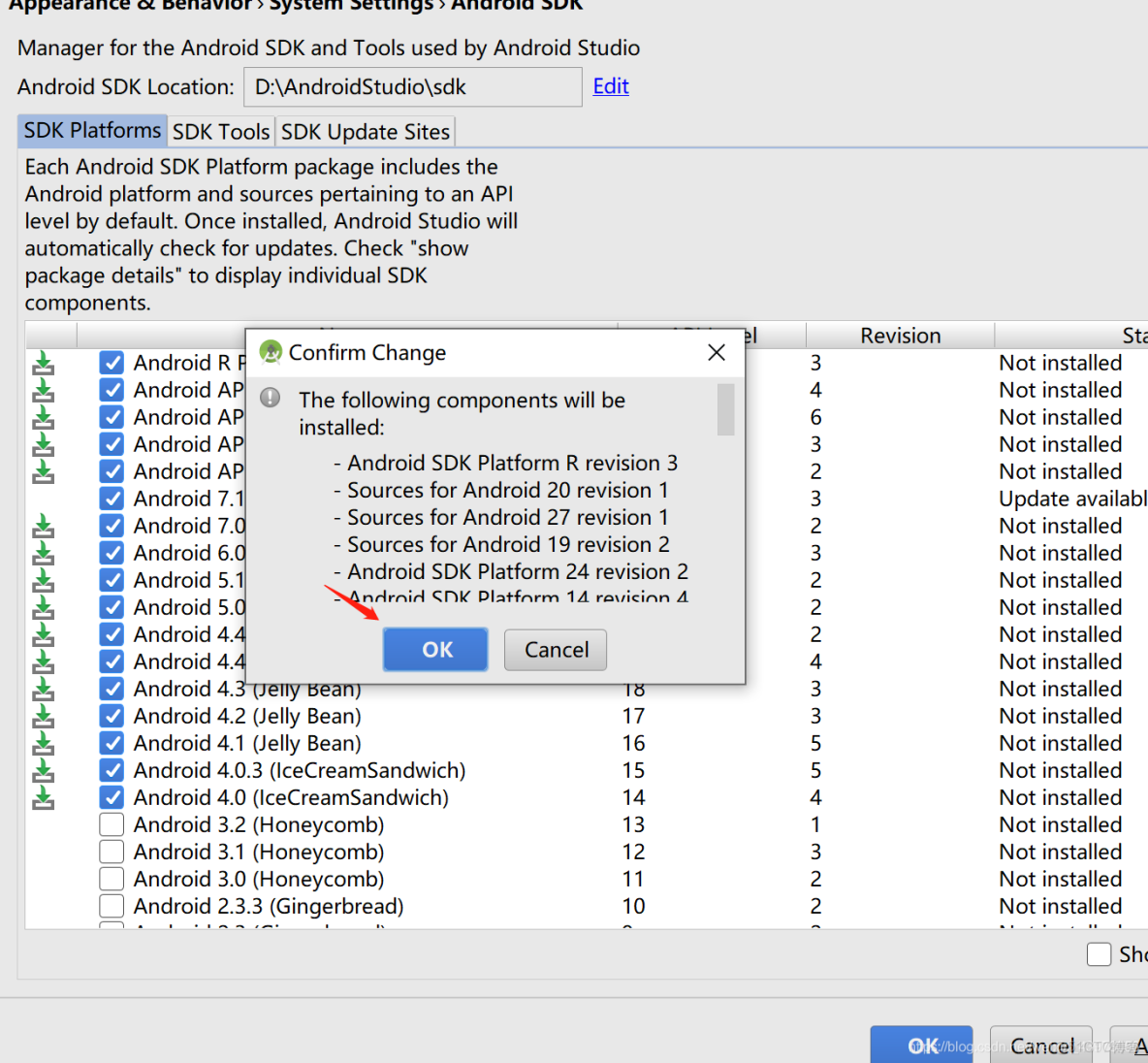This screenshot has width=1148, height=1063.
Task: Check Android 2.3.3 (Gingerbread) checkbox
Action: 112,906
